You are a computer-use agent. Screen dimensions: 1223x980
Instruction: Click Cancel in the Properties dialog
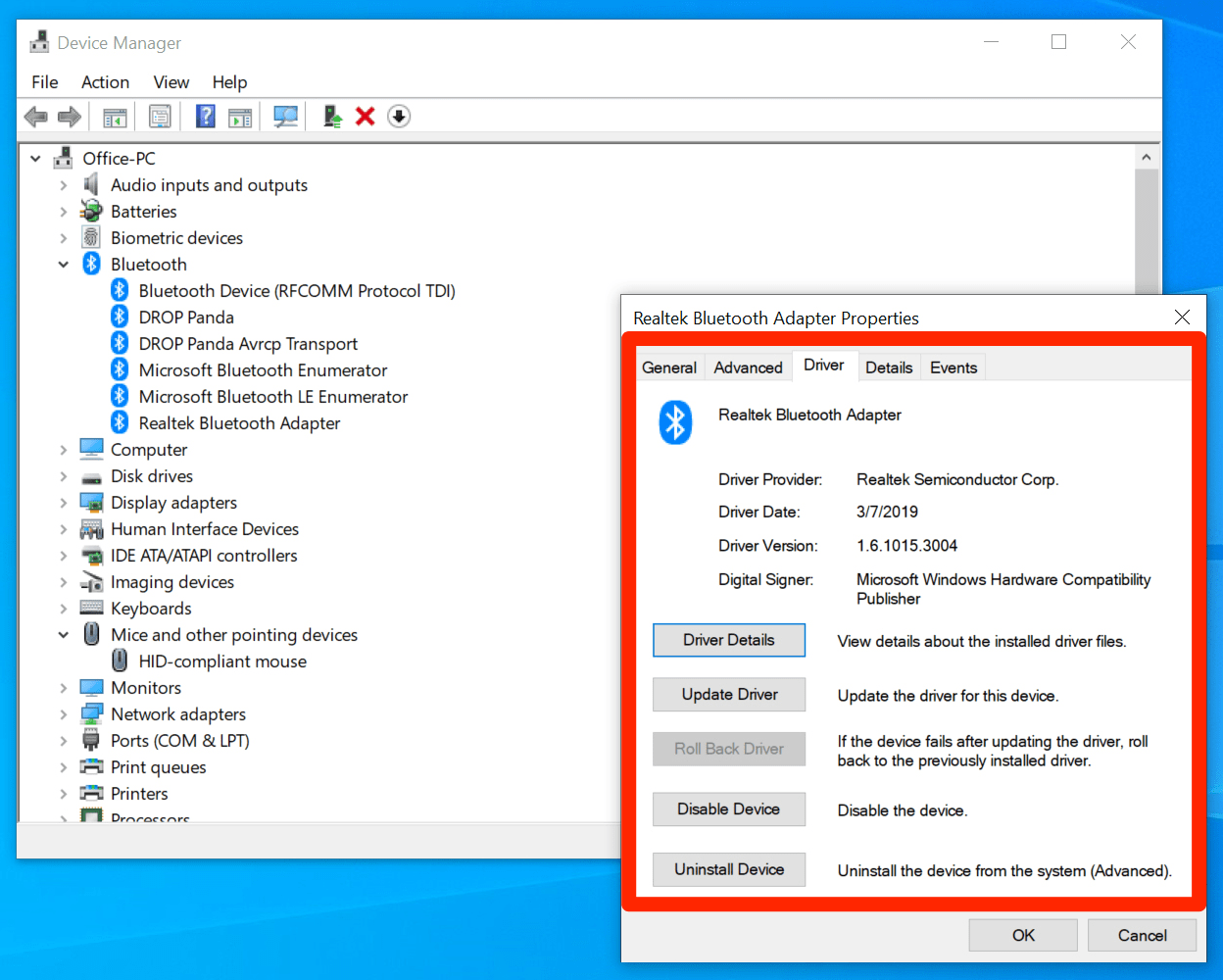1142,935
